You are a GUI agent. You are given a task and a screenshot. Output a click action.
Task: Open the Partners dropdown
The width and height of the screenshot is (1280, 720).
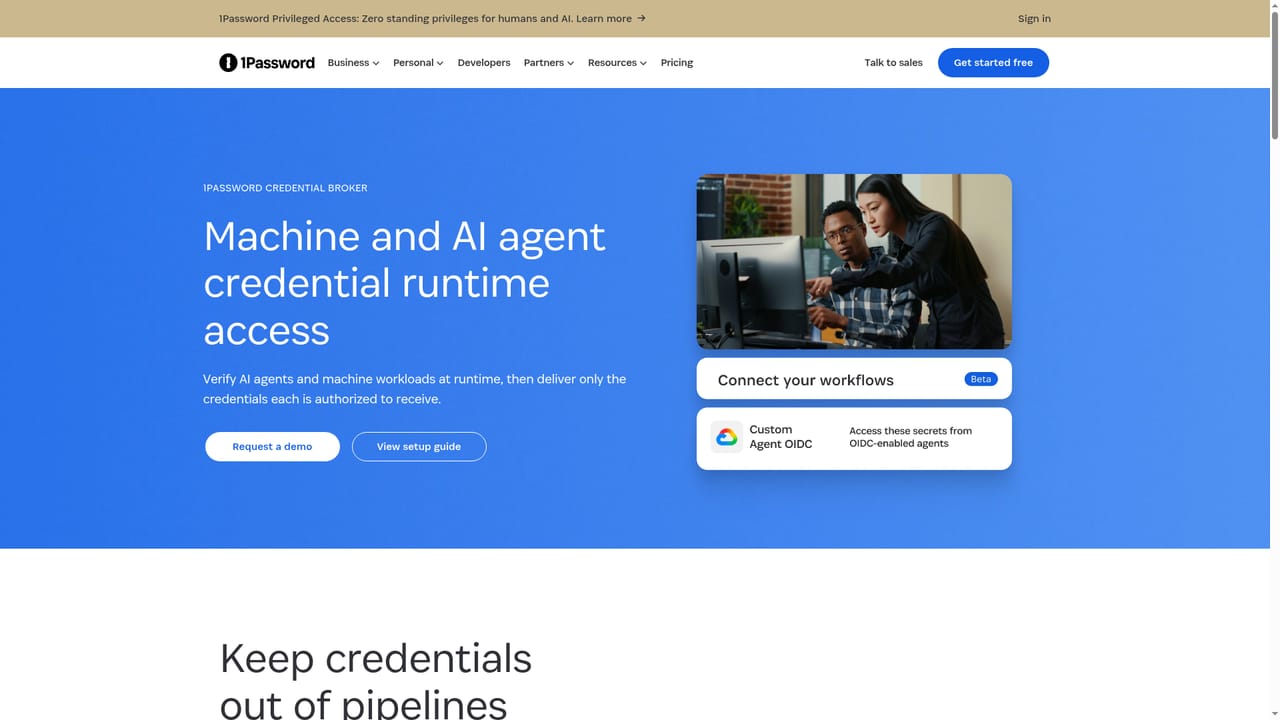pyautogui.click(x=549, y=63)
